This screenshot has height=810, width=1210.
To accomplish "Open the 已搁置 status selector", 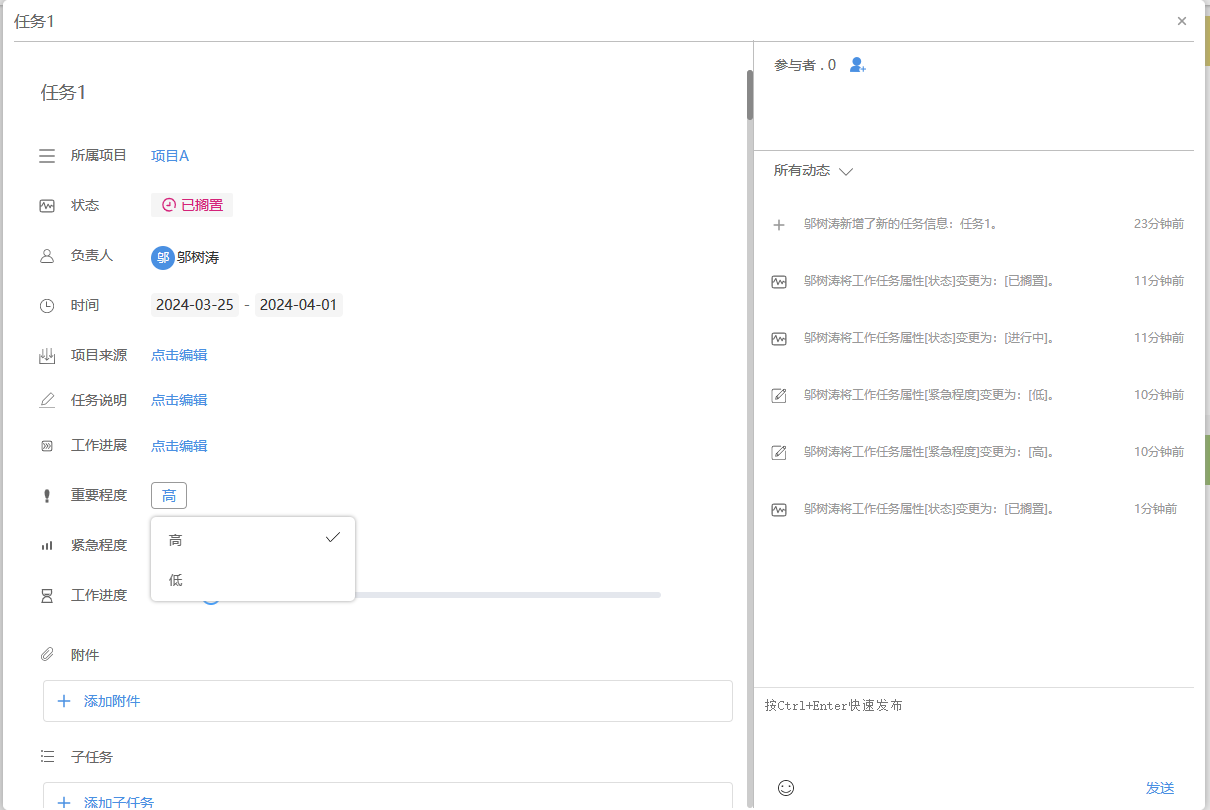I will [192, 205].
